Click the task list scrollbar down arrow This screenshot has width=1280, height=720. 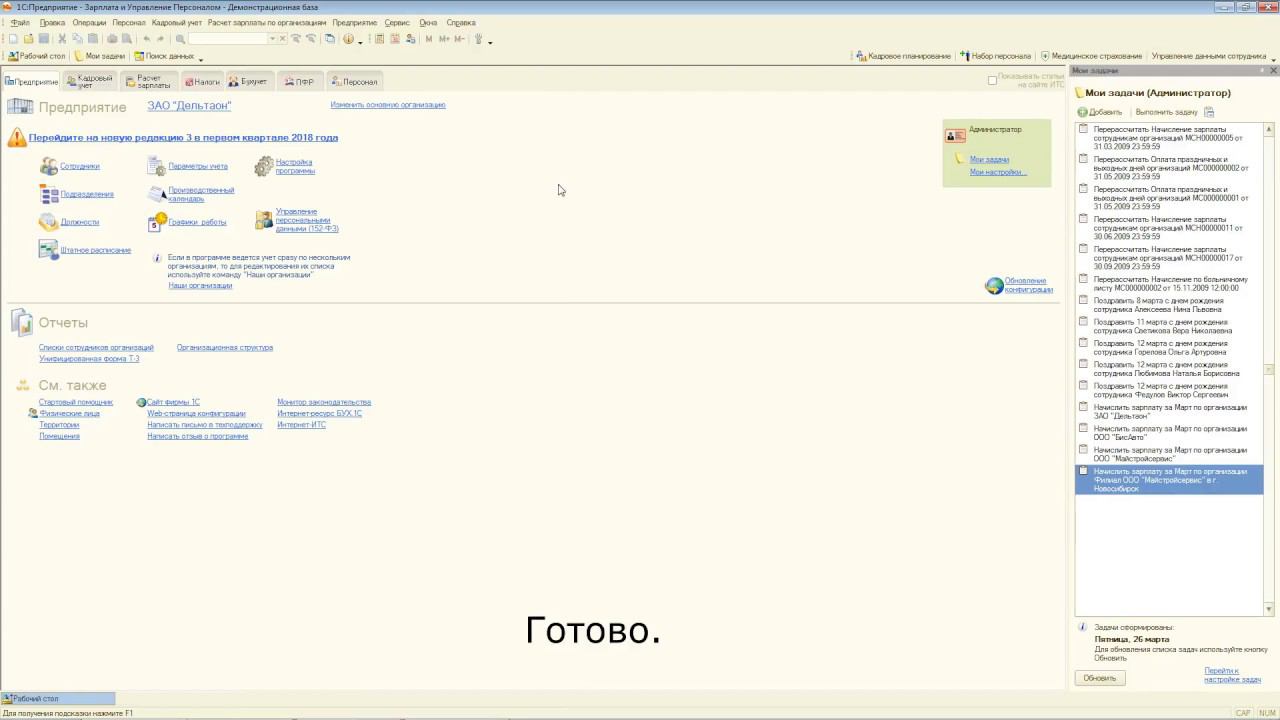click(x=1269, y=609)
